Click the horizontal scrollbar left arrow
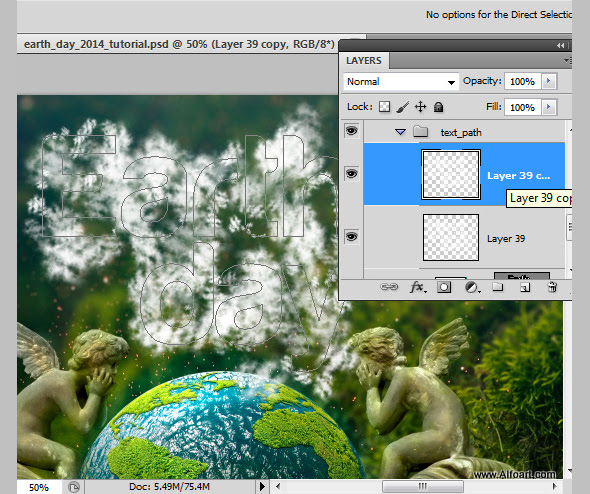590x494 pixels. coord(278,486)
